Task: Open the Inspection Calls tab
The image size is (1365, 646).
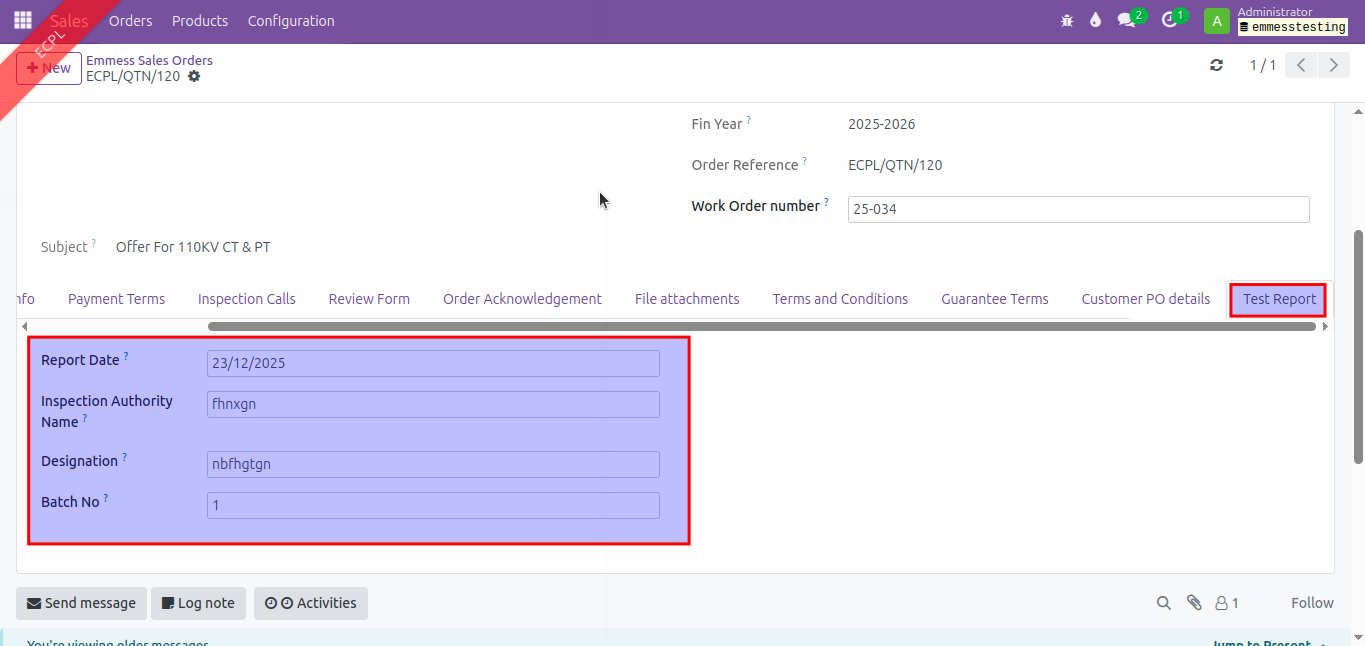Action: (x=246, y=299)
